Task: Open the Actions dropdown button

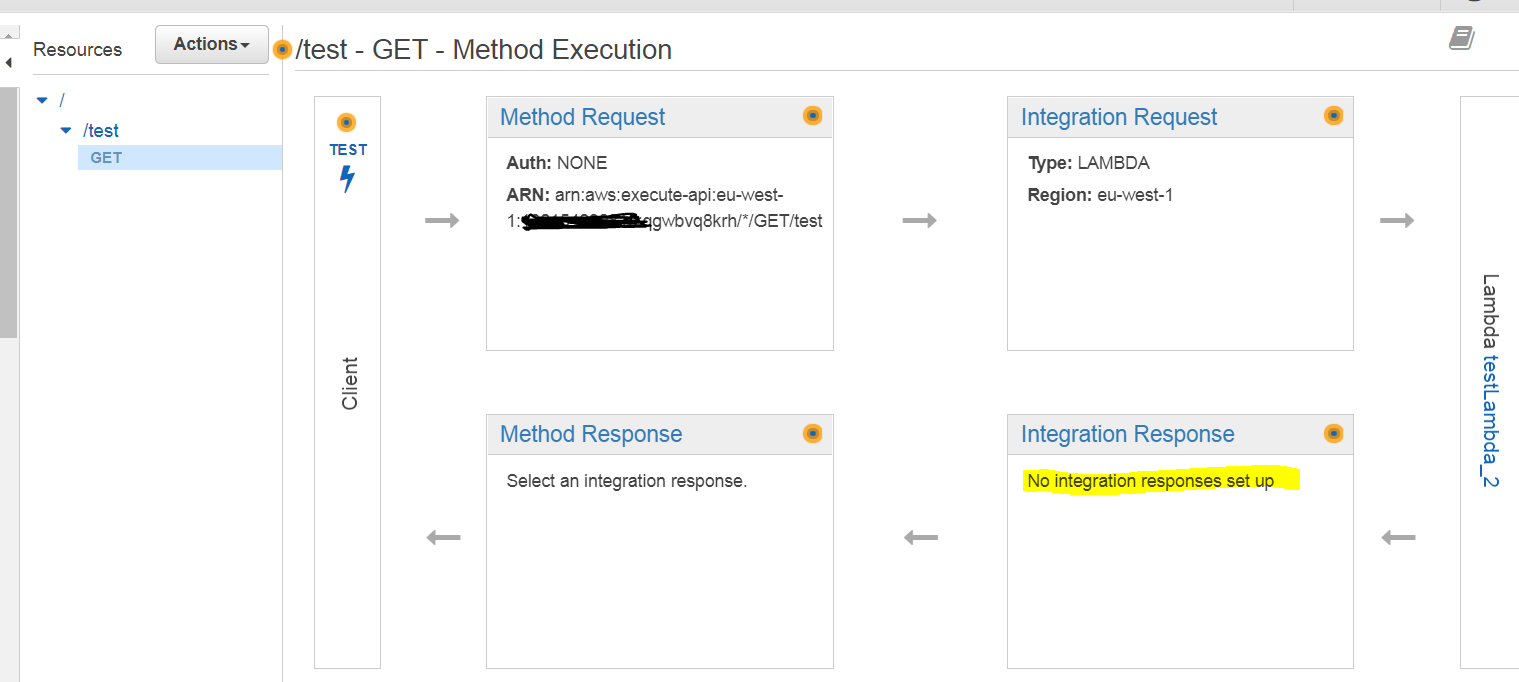Action: [212, 44]
